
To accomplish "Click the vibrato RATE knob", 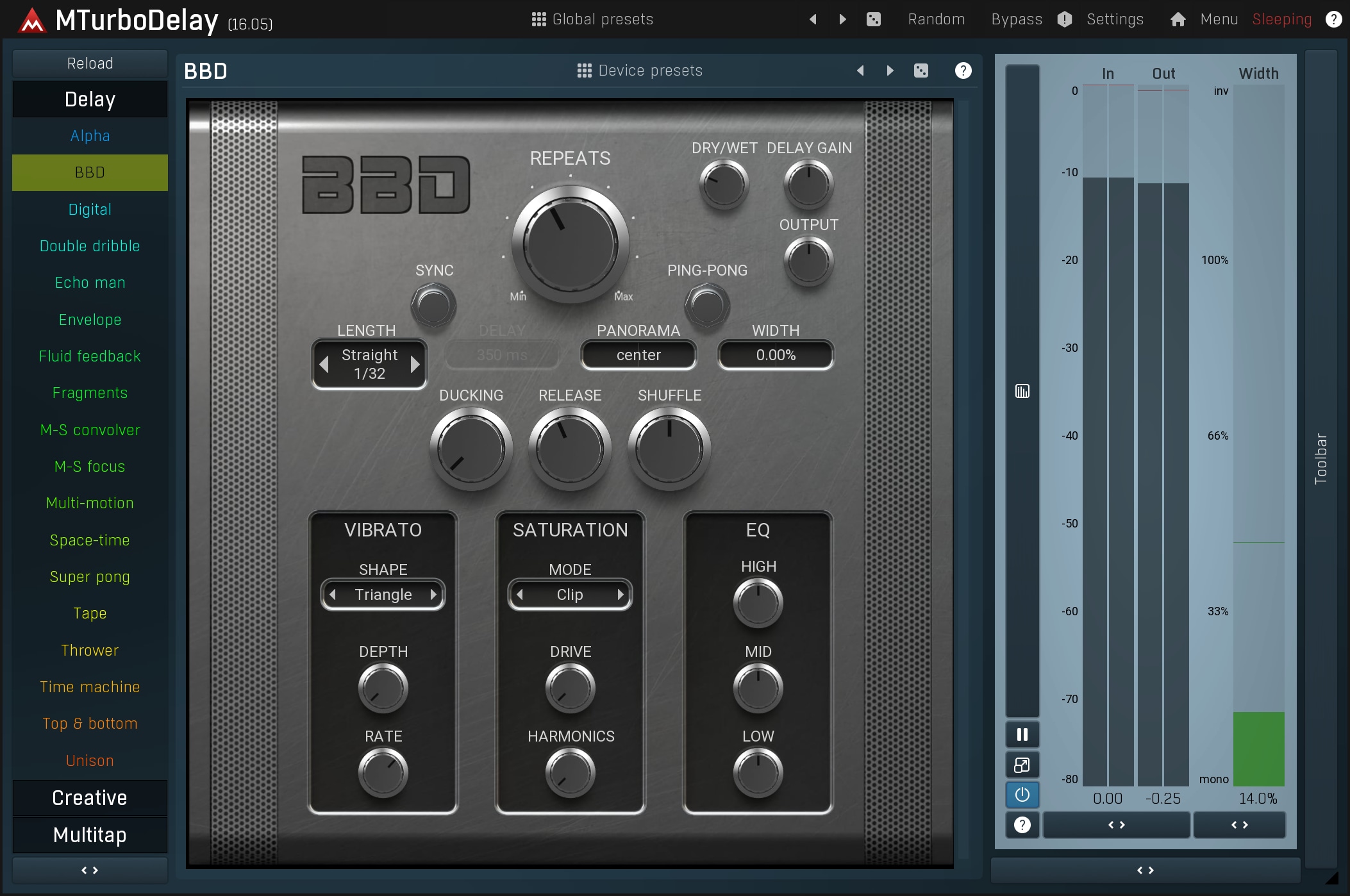I will point(383,773).
